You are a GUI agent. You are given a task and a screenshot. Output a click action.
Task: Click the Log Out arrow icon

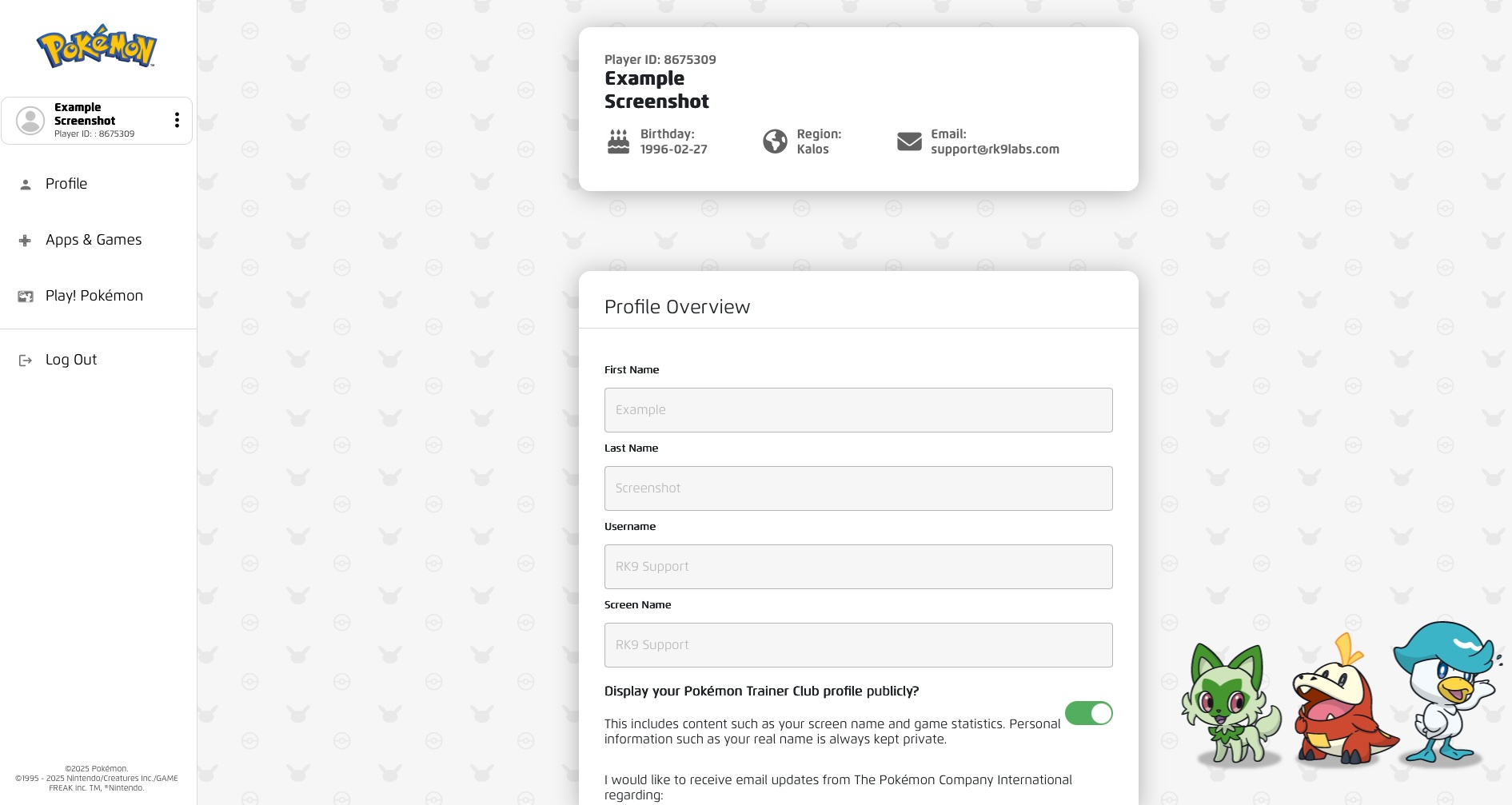tap(26, 361)
